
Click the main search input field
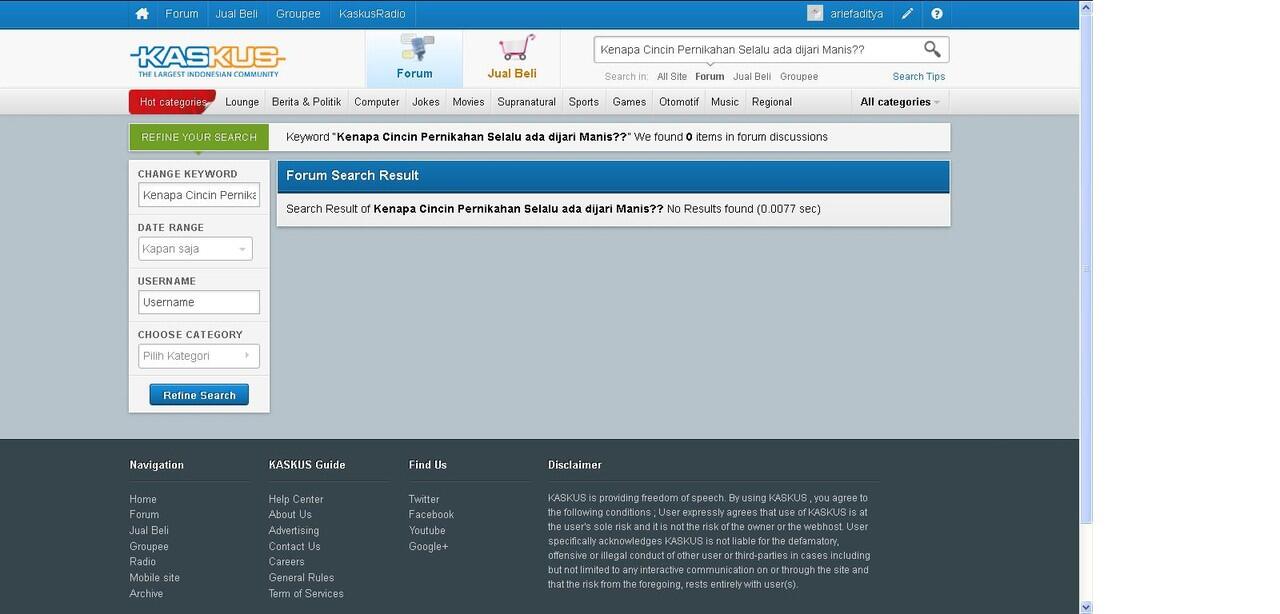[x=757, y=49]
